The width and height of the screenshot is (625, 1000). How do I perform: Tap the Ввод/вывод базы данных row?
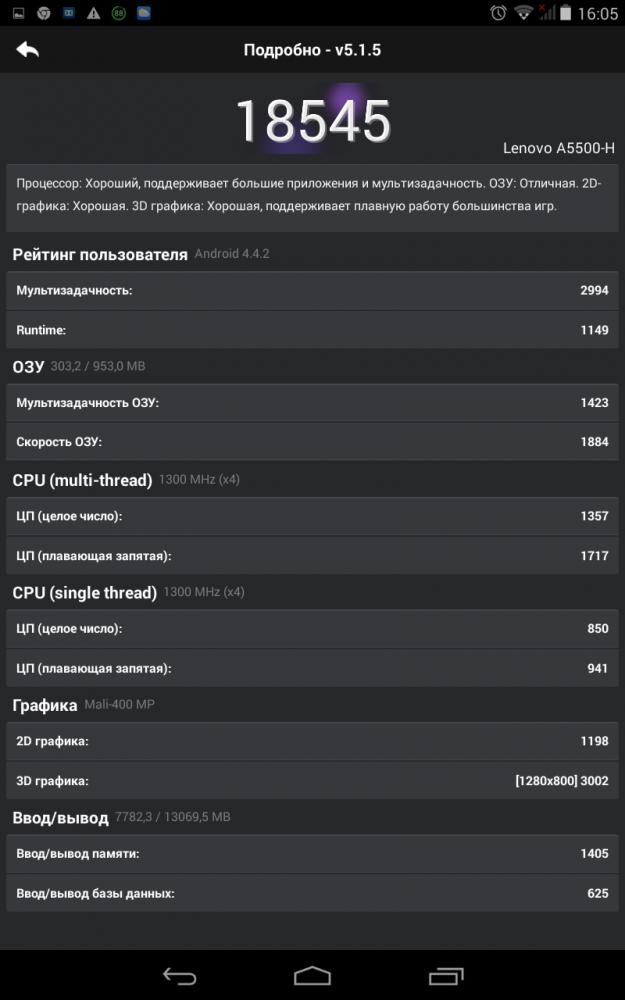coord(312,893)
